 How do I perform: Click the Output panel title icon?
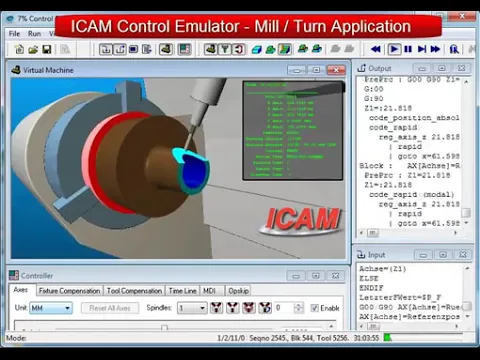click(361, 68)
